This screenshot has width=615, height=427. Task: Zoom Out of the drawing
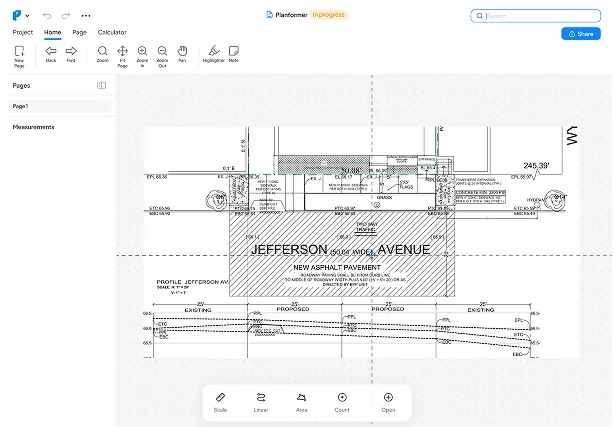162,51
